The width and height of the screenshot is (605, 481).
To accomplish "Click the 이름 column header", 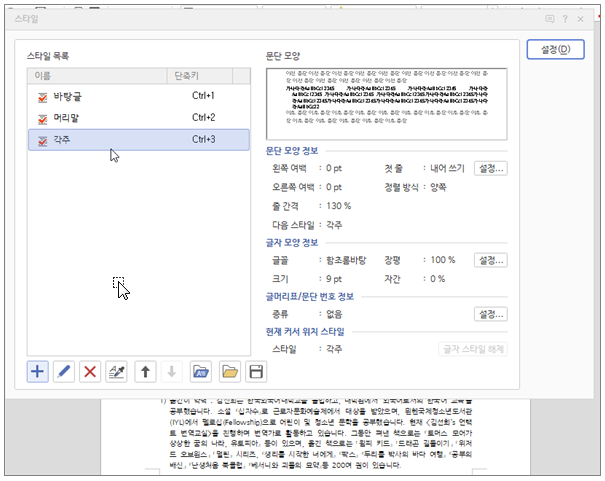I will pos(97,76).
